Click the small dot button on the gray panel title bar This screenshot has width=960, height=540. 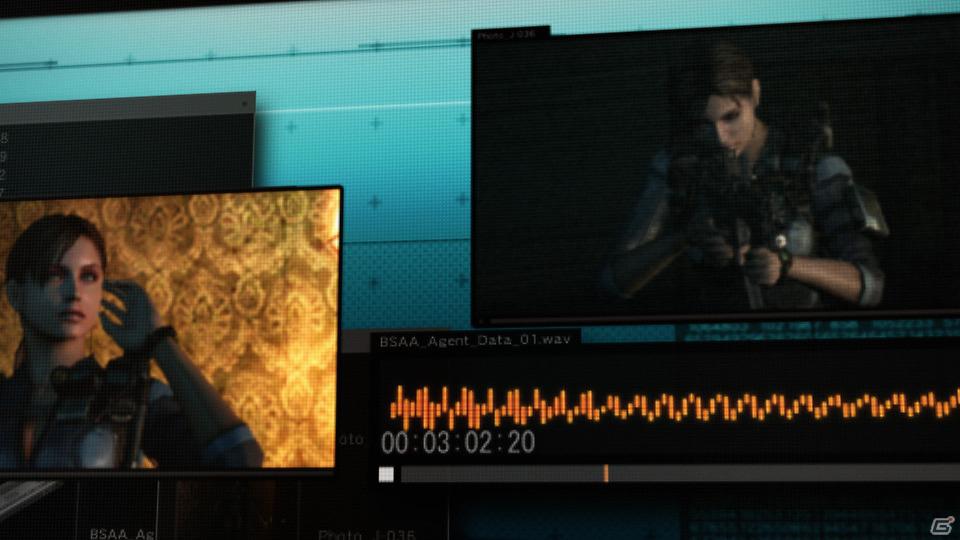244,103
